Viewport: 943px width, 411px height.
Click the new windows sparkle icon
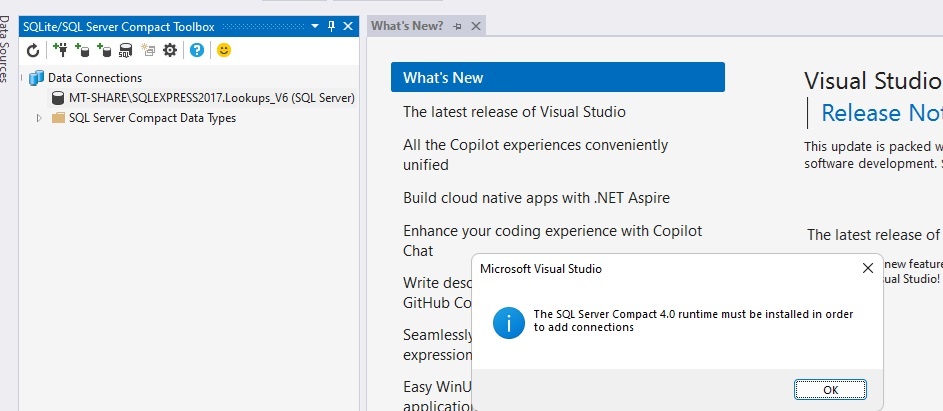coord(148,50)
